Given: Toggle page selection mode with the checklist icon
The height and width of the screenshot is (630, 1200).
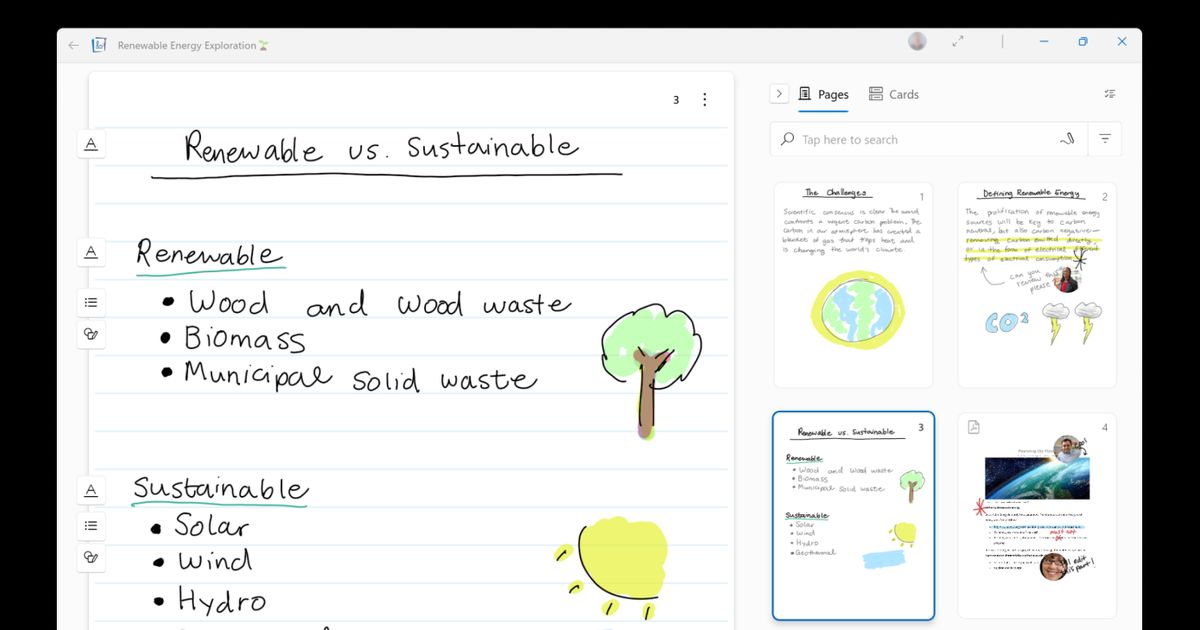Looking at the screenshot, I should click(x=1109, y=94).
